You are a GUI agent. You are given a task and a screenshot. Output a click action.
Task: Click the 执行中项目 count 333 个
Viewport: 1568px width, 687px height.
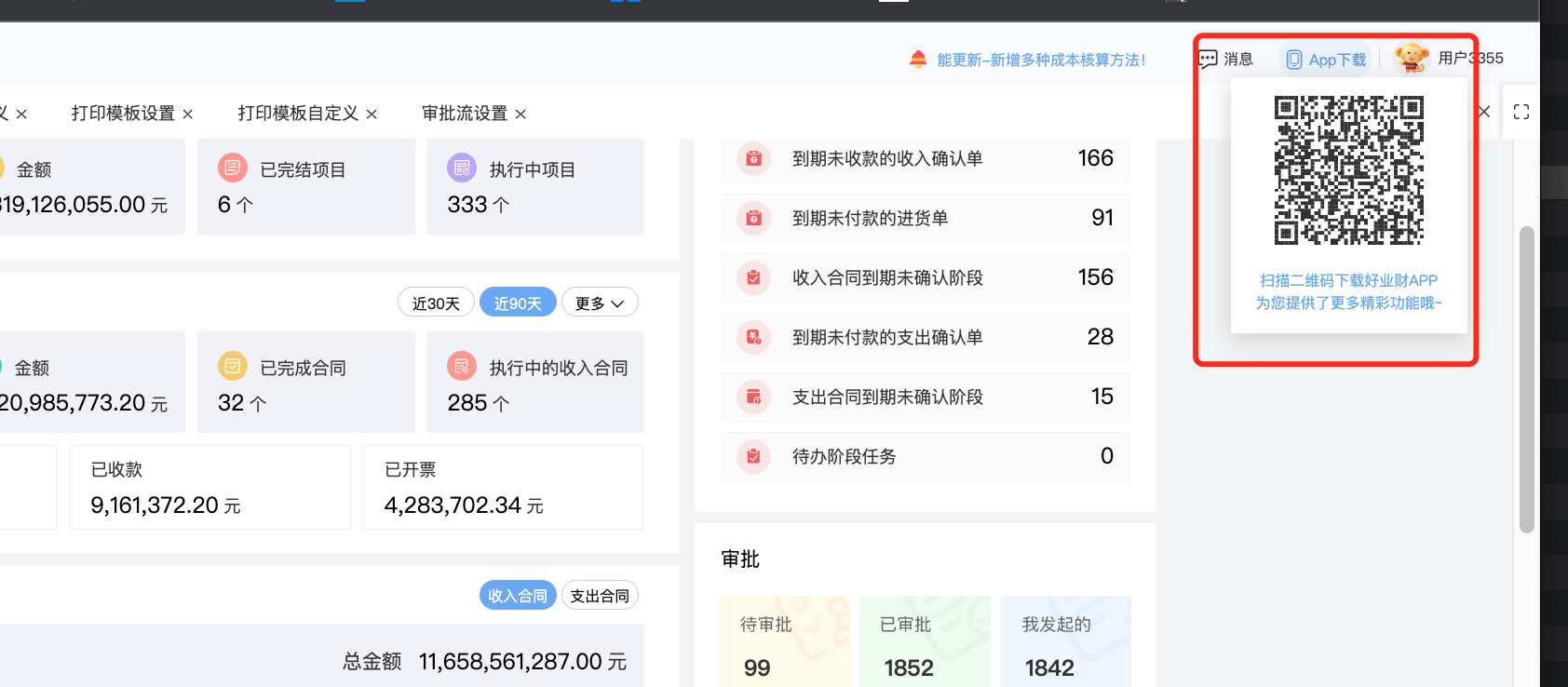tap(479, 205)
